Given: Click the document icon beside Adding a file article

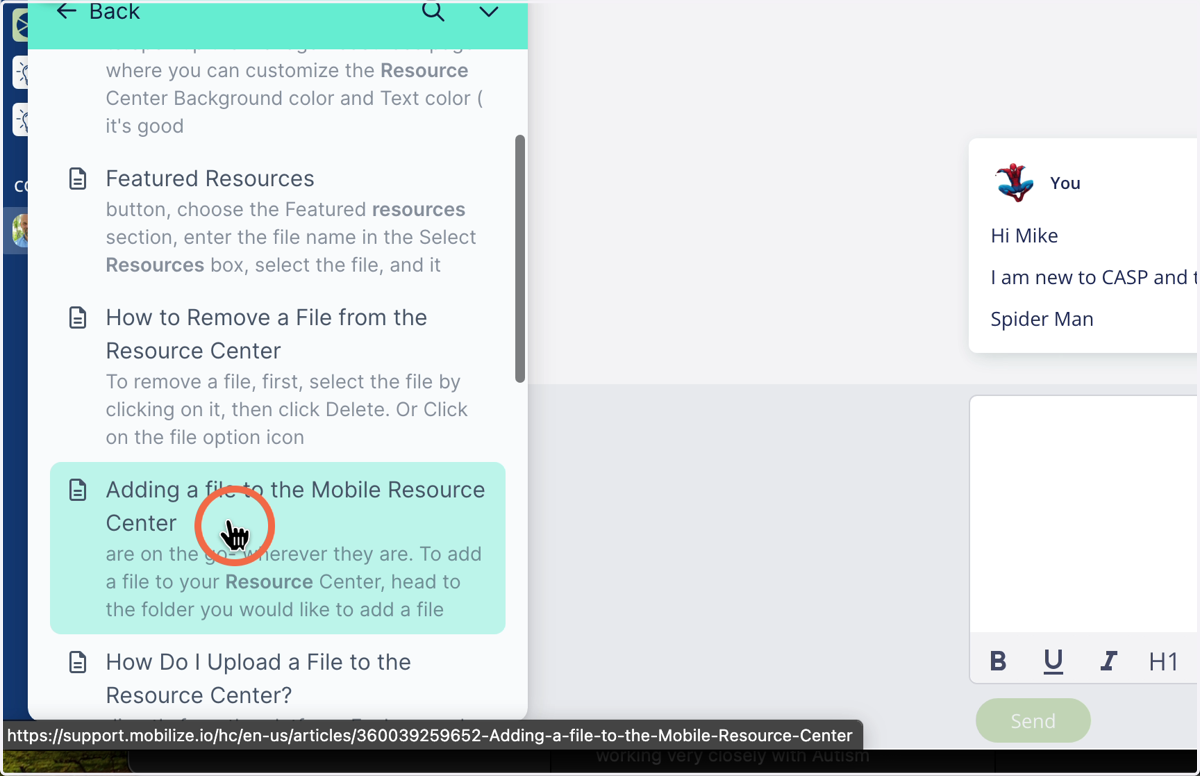Looking at the screenshot, I should (x=77, y=490).
